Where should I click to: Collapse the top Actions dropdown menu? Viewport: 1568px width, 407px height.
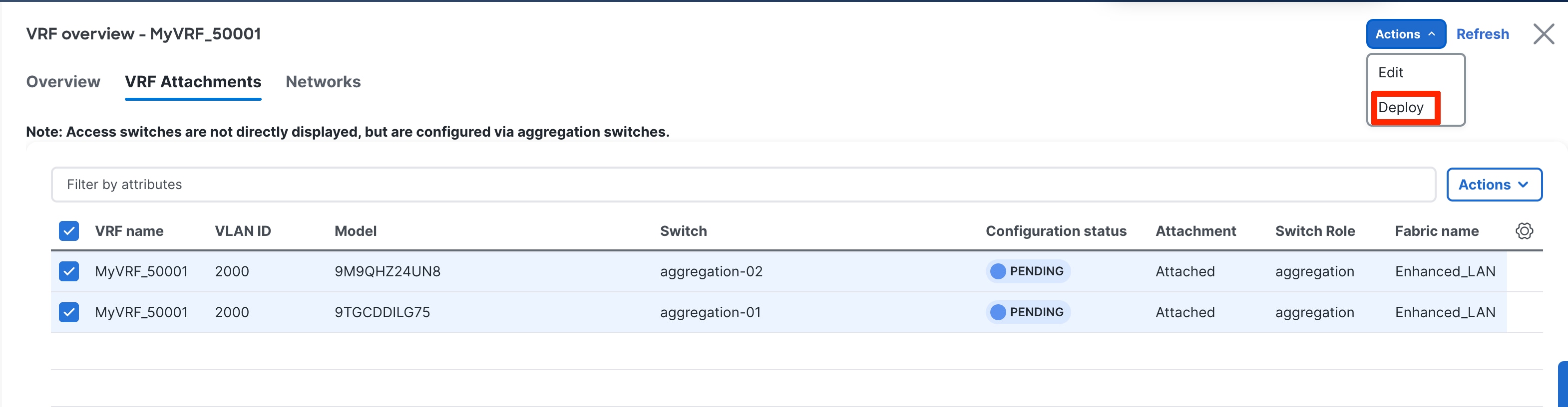point(1406,34)
